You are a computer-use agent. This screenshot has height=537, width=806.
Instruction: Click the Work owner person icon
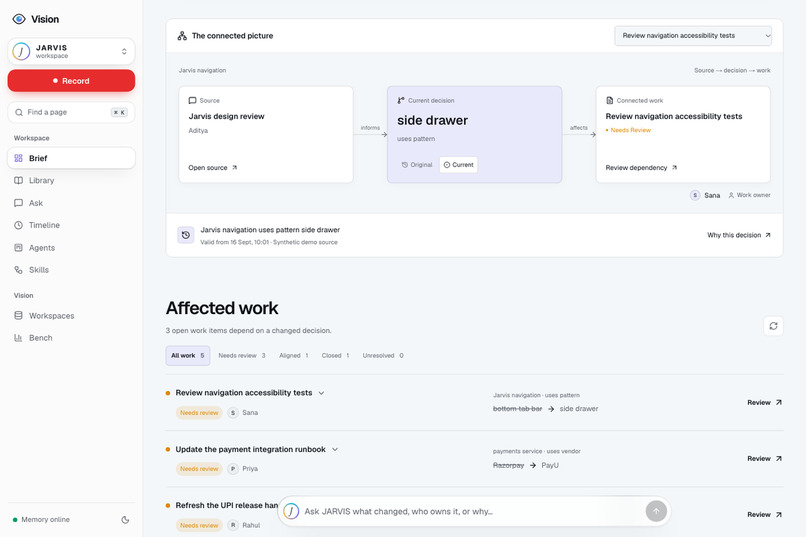tap(731, 195)
